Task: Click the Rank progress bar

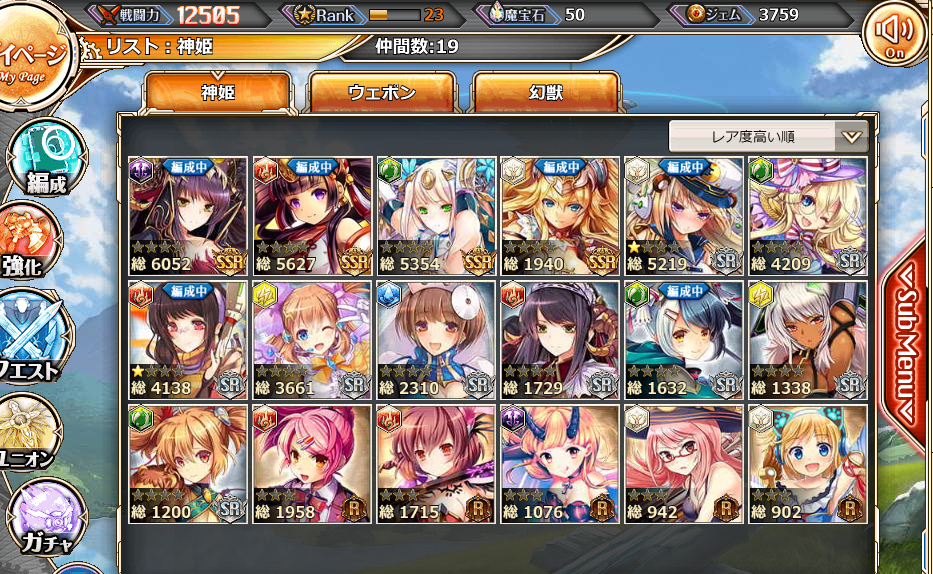Action: (x=395, y=15)
